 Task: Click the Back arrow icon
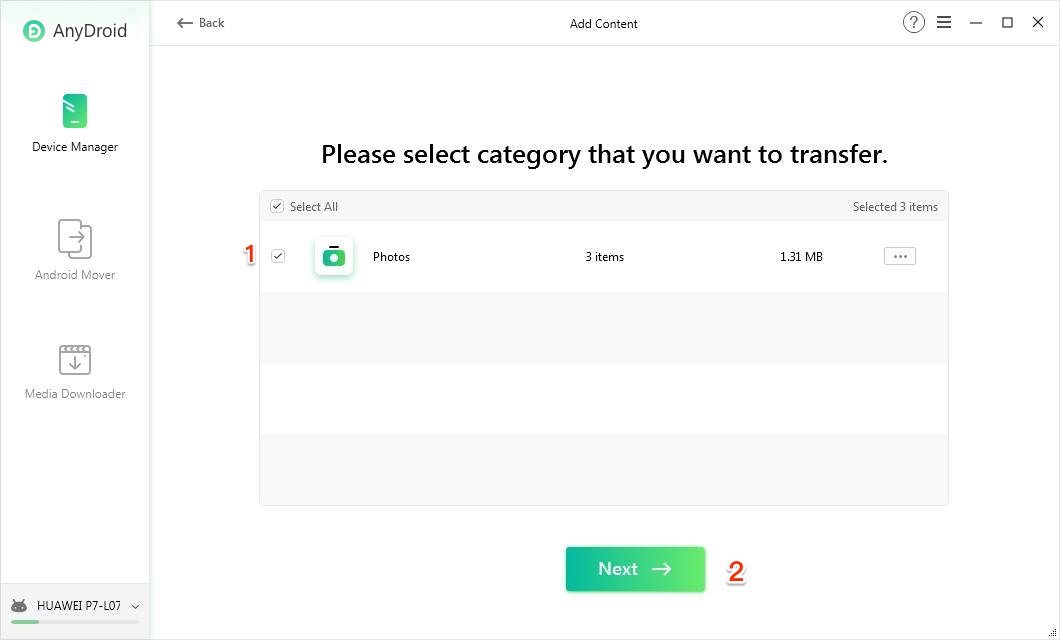(184, 23)
